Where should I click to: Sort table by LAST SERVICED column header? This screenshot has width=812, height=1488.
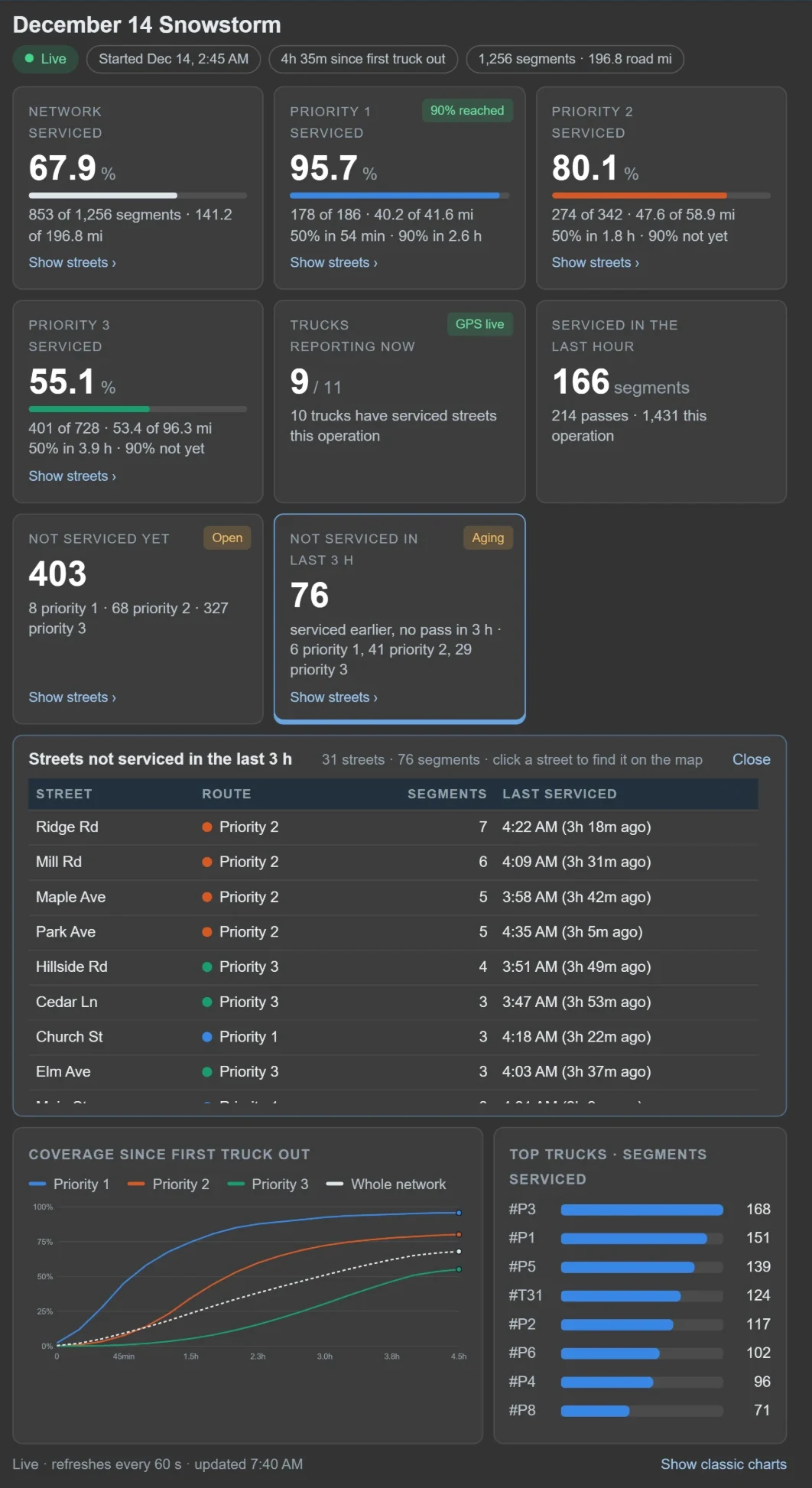pyautogui.click(x=560, y=794)
